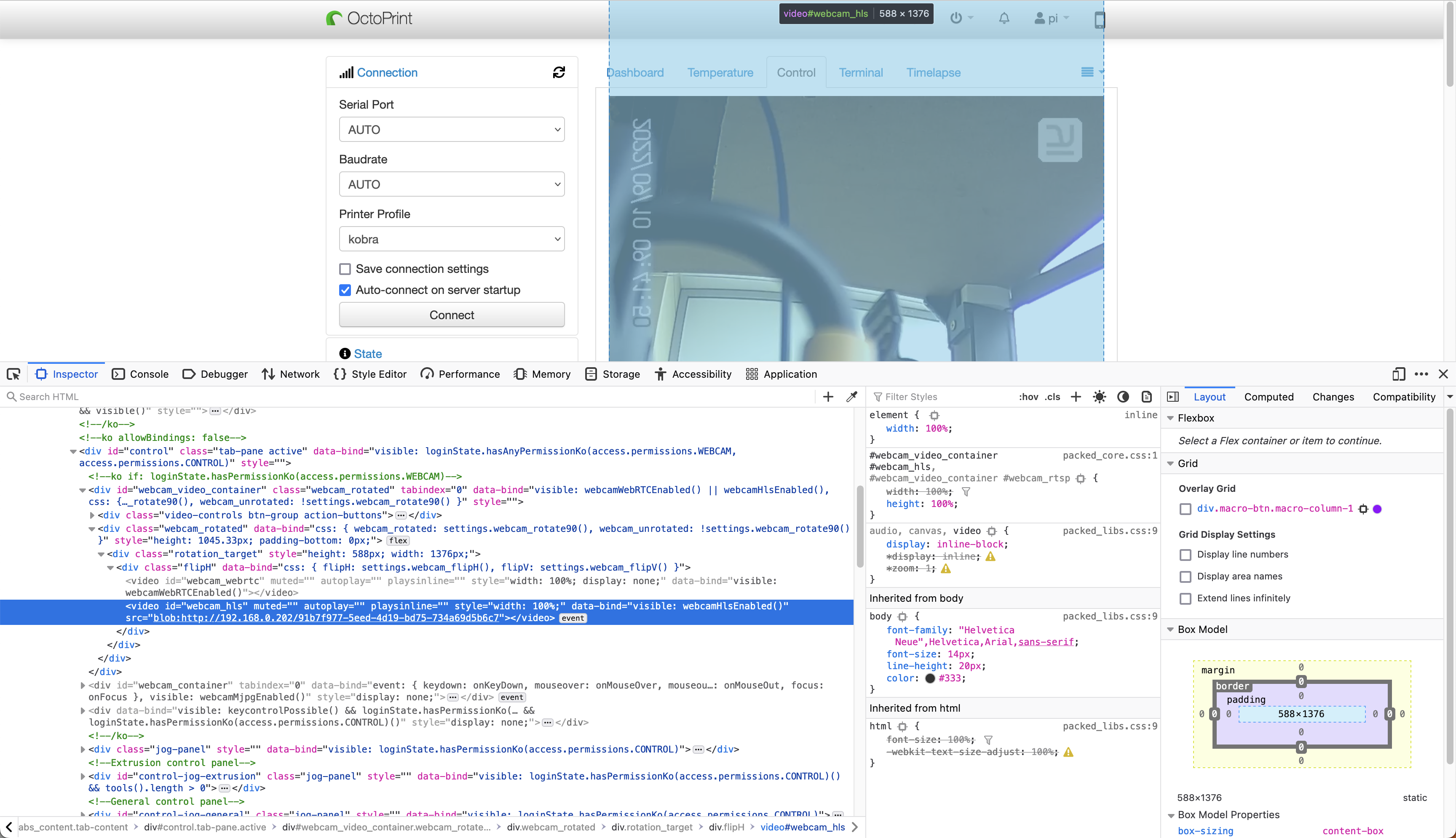
Task: Select the element picker tool
Action: (x=13, y=374)
